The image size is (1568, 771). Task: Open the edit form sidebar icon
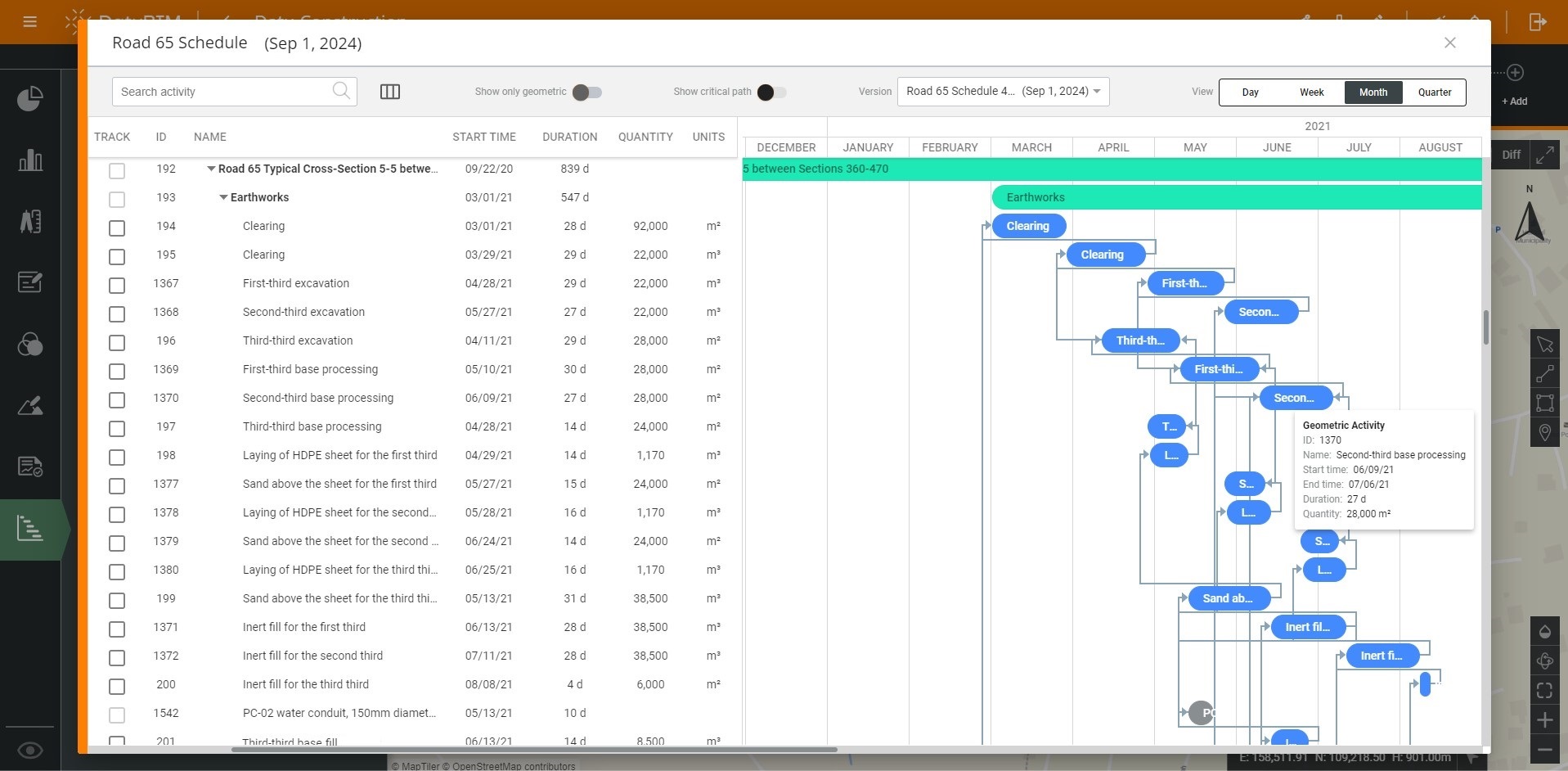[30, 282]
